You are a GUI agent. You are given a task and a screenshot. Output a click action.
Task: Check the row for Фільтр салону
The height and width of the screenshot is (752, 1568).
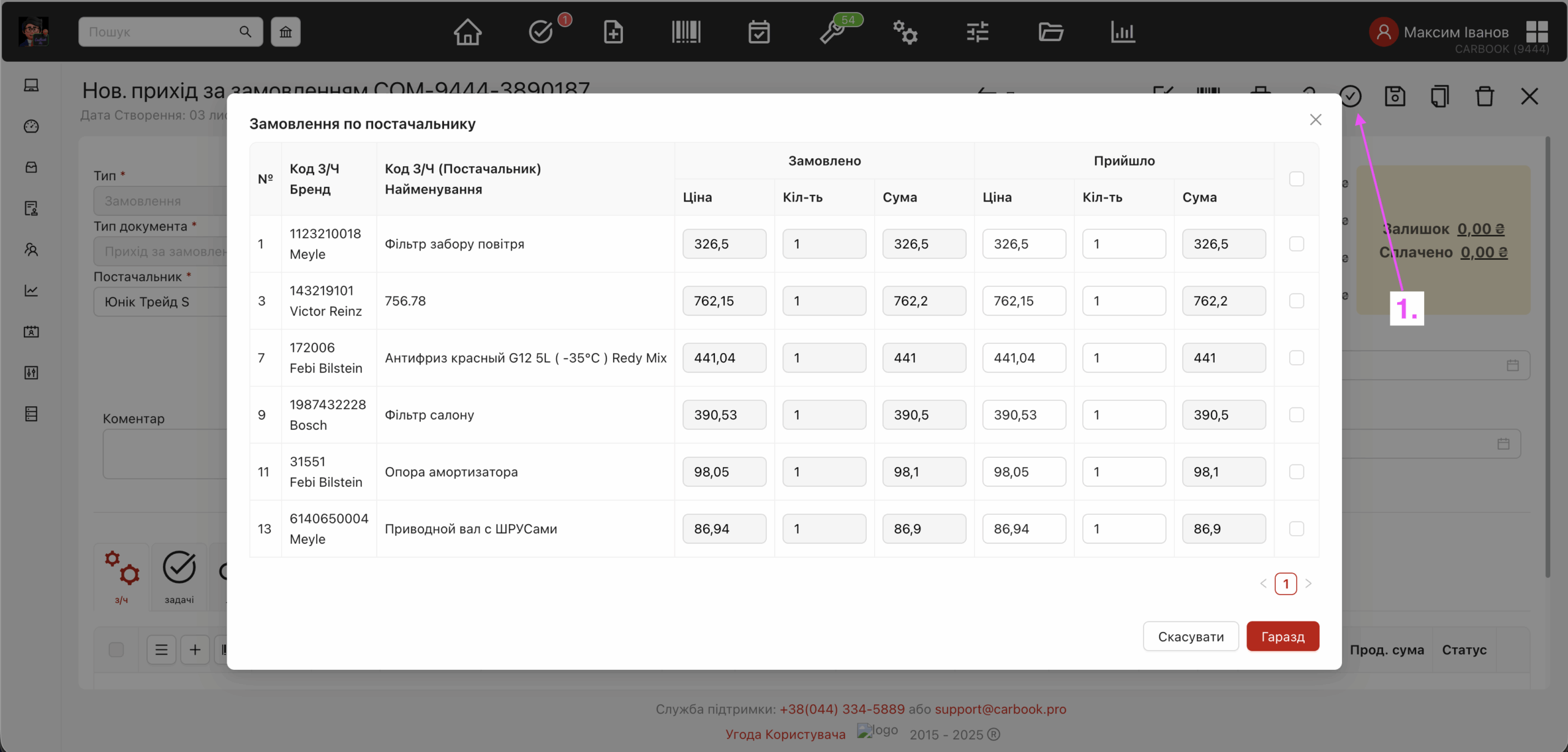(1296, 415)
